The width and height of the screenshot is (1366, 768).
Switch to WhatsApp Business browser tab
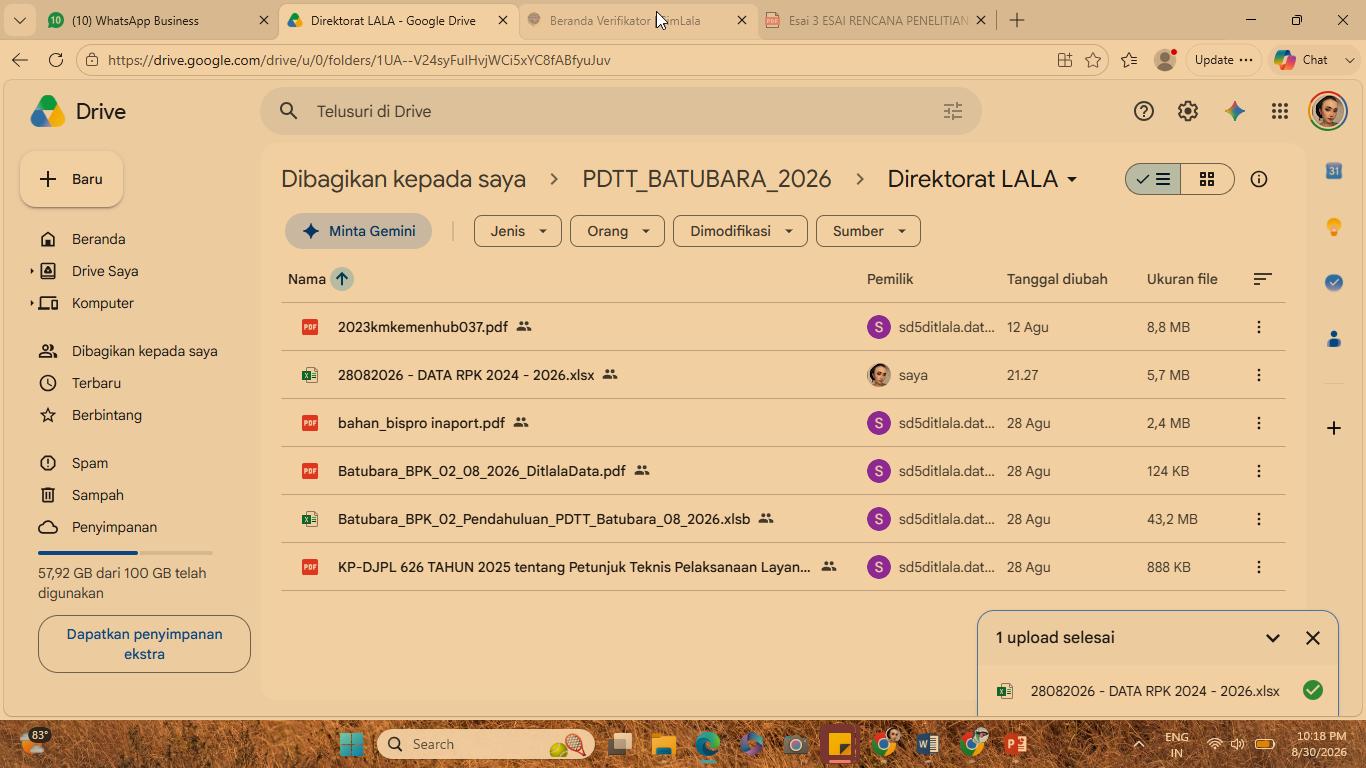(x=150, y=20)
